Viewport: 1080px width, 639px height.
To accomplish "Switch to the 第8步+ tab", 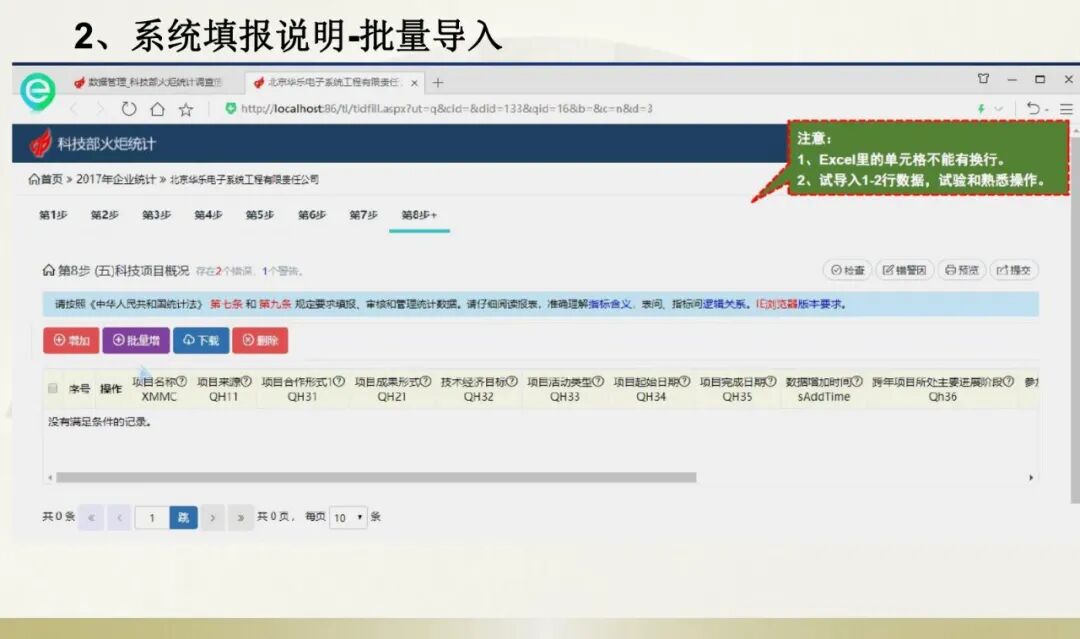I will [x=420, y=214].
